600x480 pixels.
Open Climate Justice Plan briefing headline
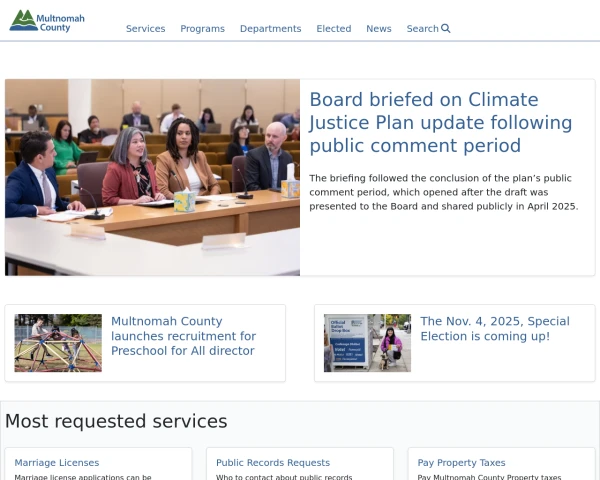(440, 123)
